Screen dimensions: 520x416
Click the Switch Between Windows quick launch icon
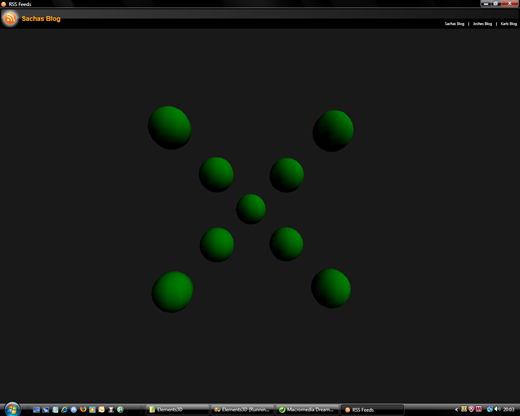(46, 410)
